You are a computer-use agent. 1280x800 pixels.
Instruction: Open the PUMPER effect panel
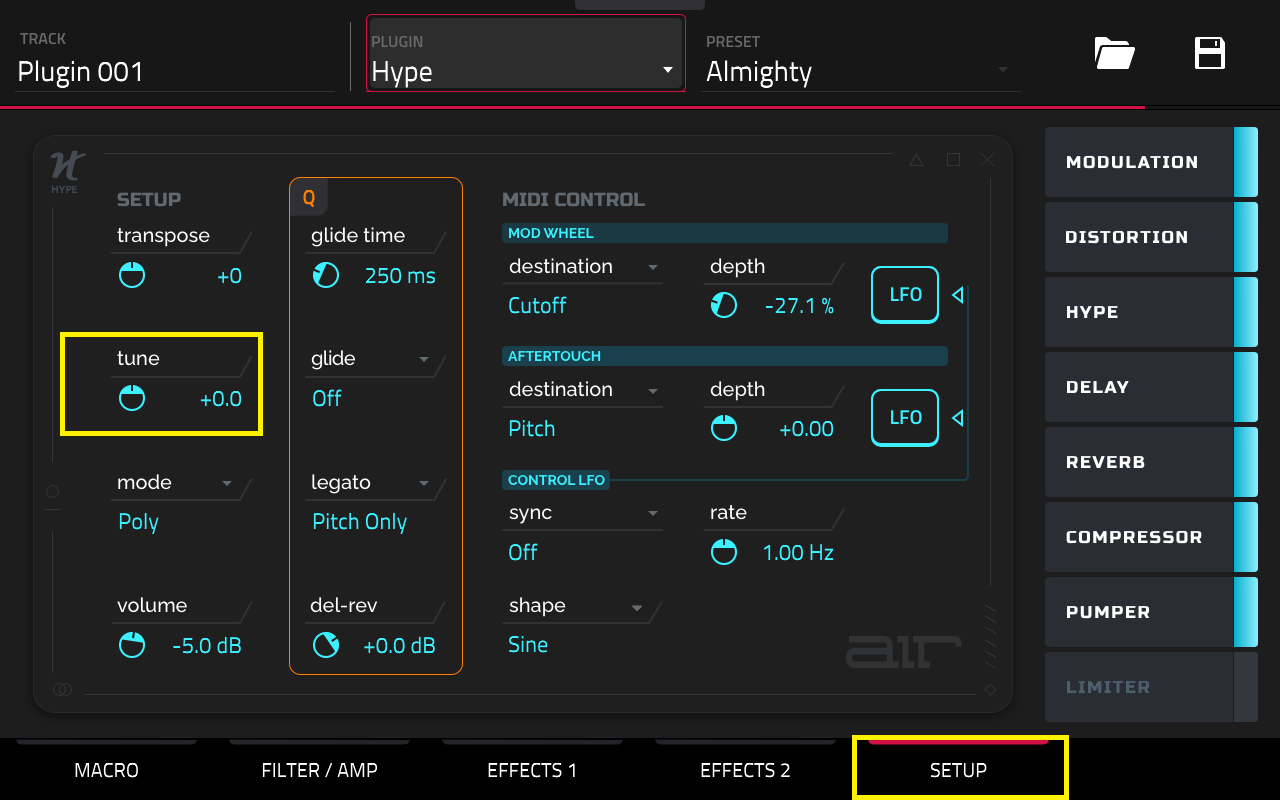click(1139, 612)
